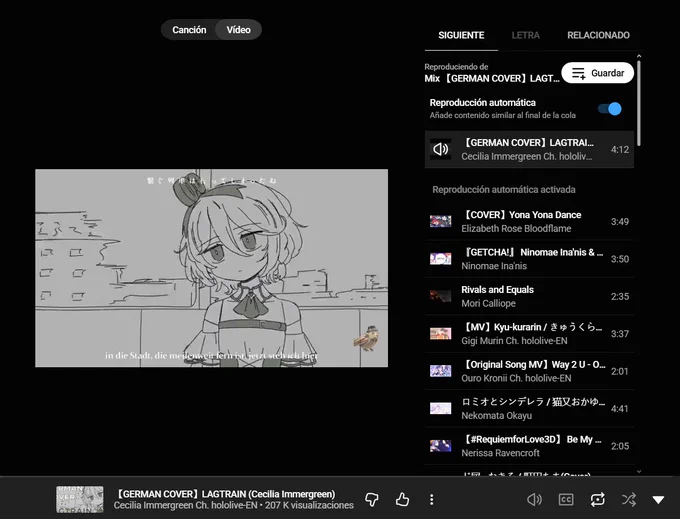Switch to Canción mode
Image resolution: width=680 pixels, height=519 pixels.
coord(189,30)
